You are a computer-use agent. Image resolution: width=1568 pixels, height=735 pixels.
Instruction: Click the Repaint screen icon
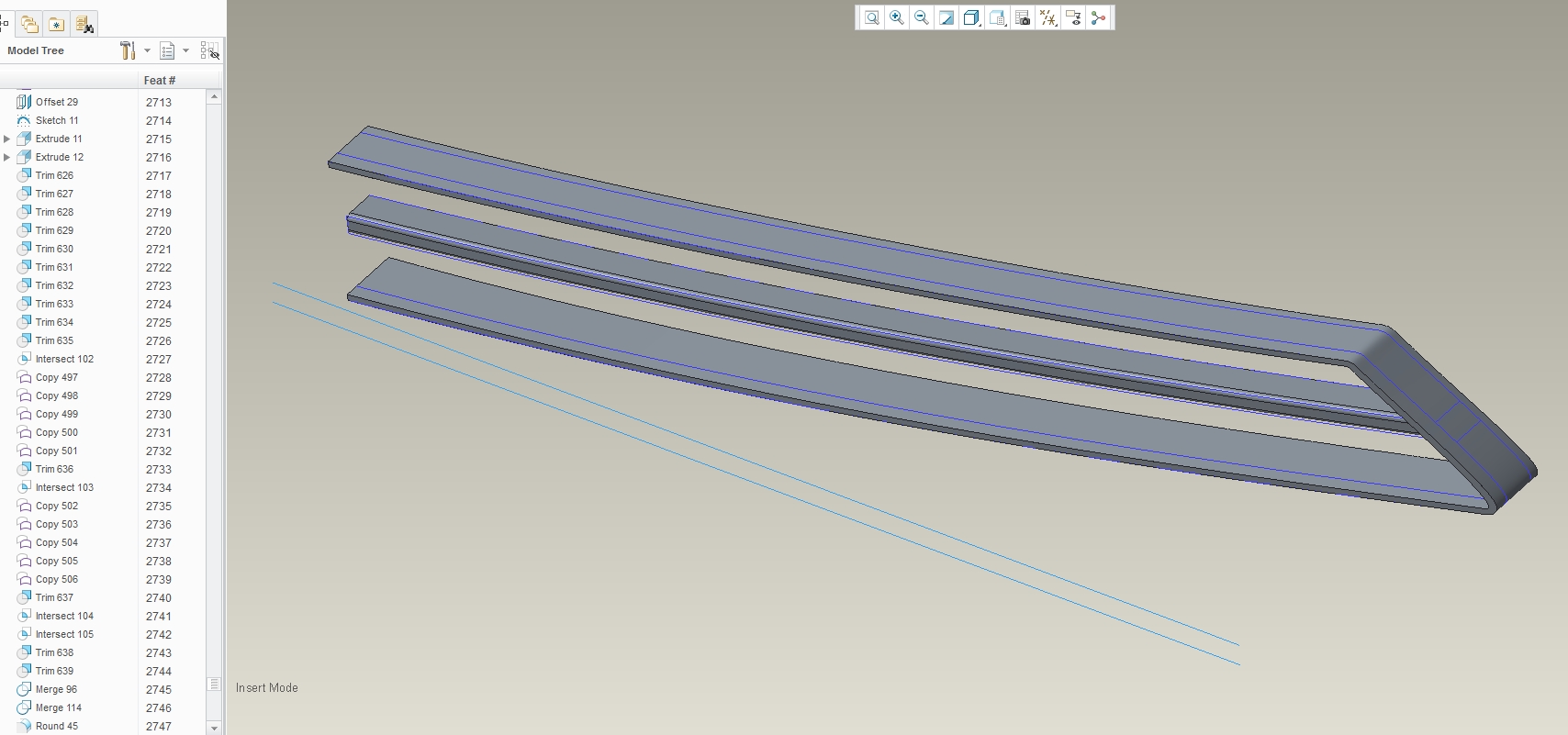[946, 17]
